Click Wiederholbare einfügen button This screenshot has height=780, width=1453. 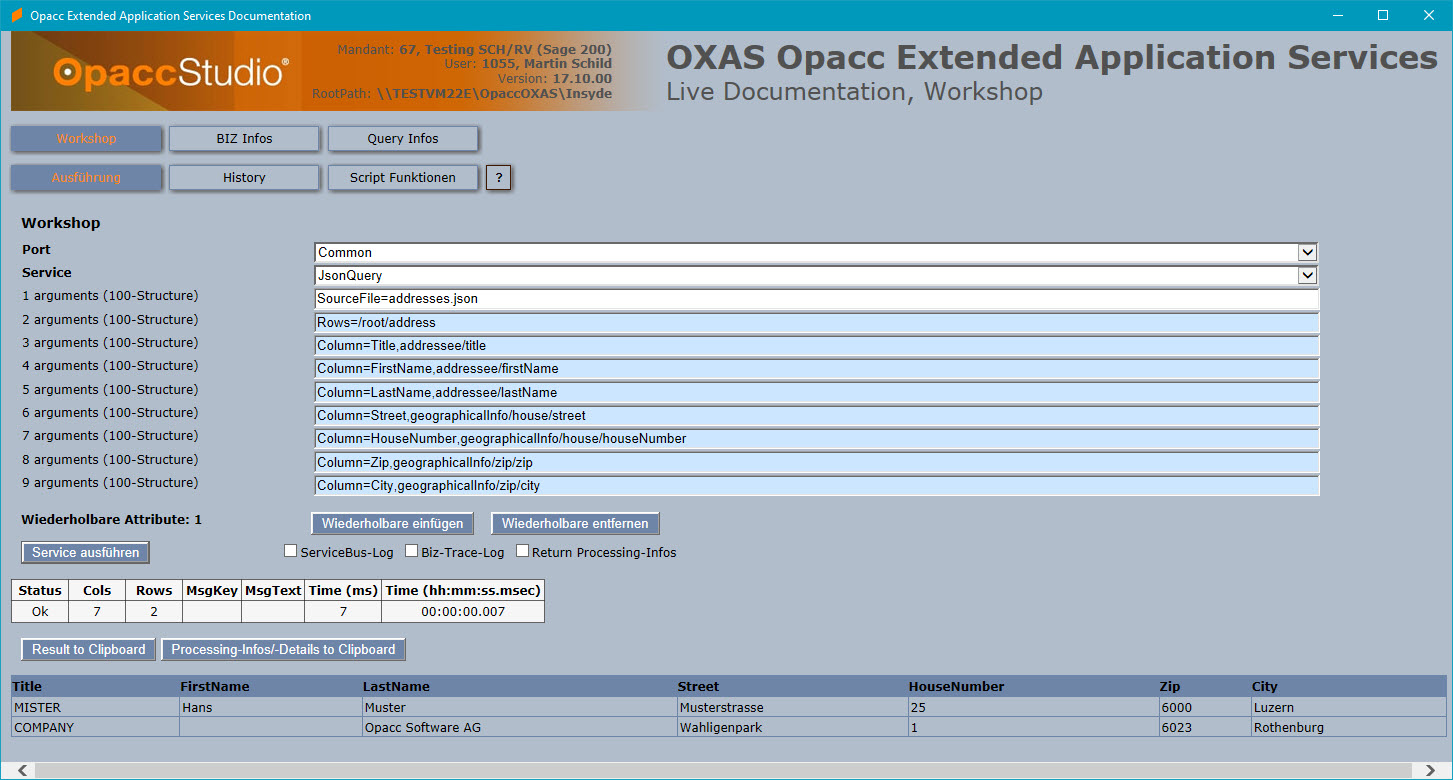[392, 523]
